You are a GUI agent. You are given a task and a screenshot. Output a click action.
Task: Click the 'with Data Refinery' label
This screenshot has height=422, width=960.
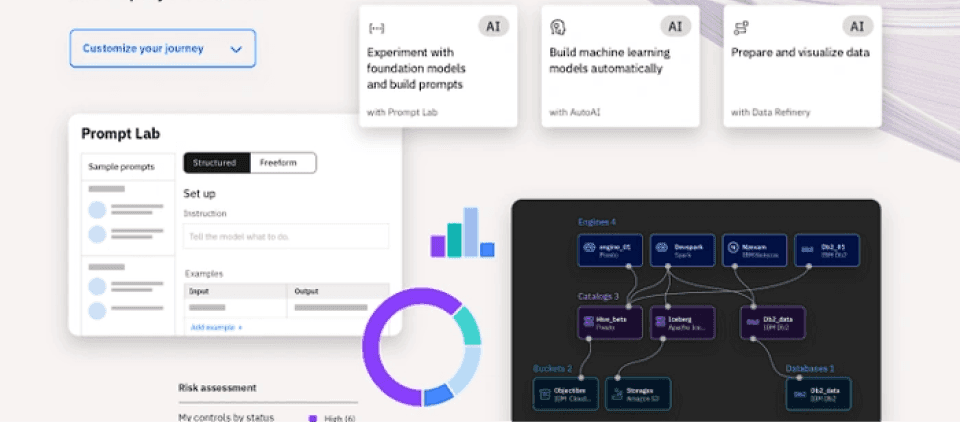pyautogui.click(x=770, y=113)
